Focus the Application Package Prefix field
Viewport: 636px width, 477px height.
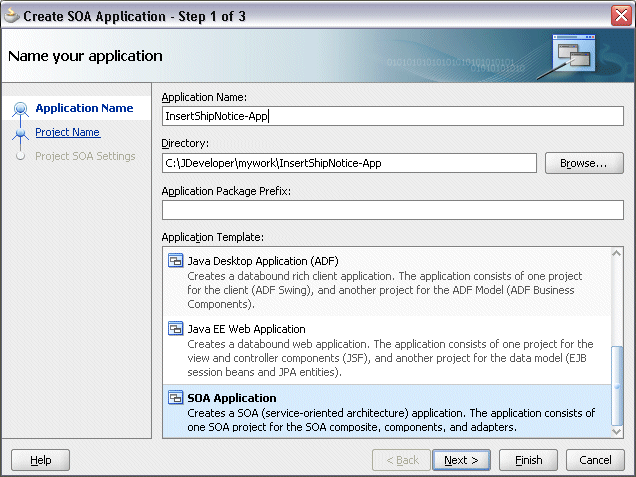[393, 210]
